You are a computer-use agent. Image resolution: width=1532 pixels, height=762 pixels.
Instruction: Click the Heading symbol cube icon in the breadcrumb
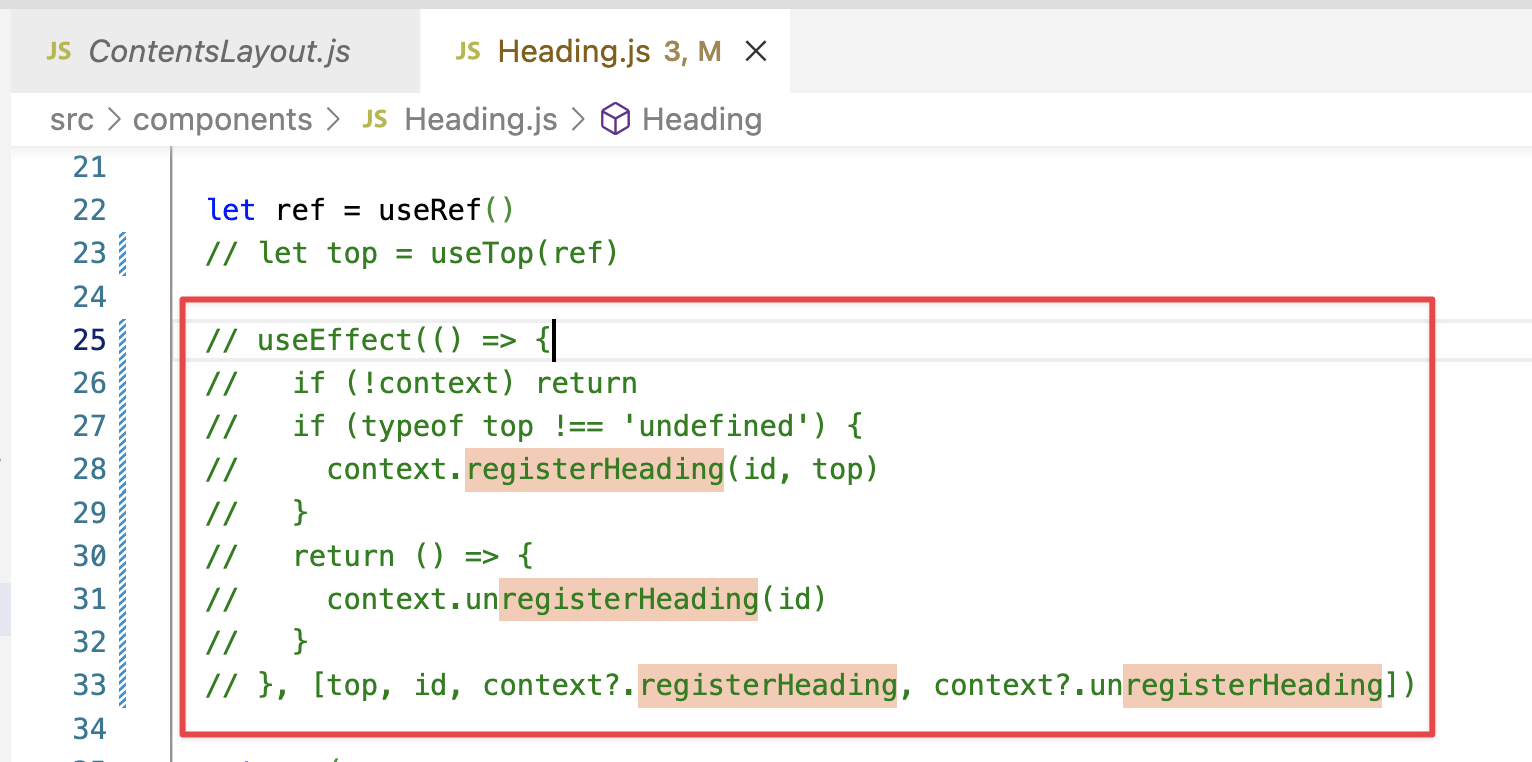[615, 119]
